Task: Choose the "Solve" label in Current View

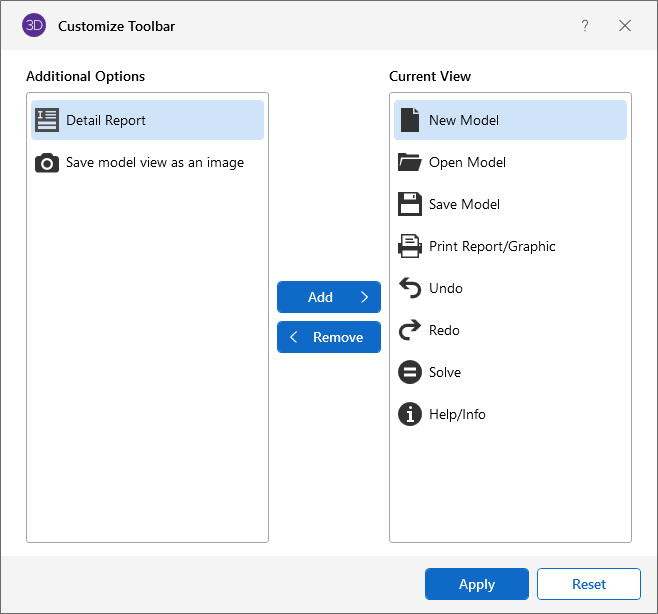Action: (x=445, y=372)
